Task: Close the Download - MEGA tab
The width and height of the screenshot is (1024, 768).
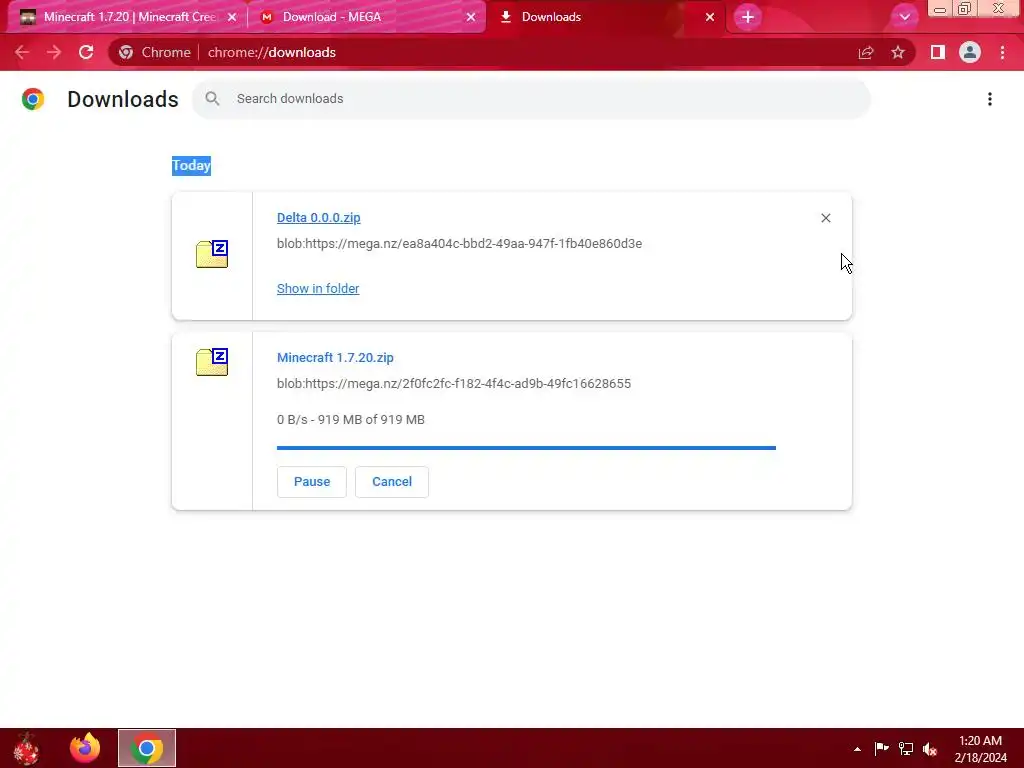Action: pos(470,18)
